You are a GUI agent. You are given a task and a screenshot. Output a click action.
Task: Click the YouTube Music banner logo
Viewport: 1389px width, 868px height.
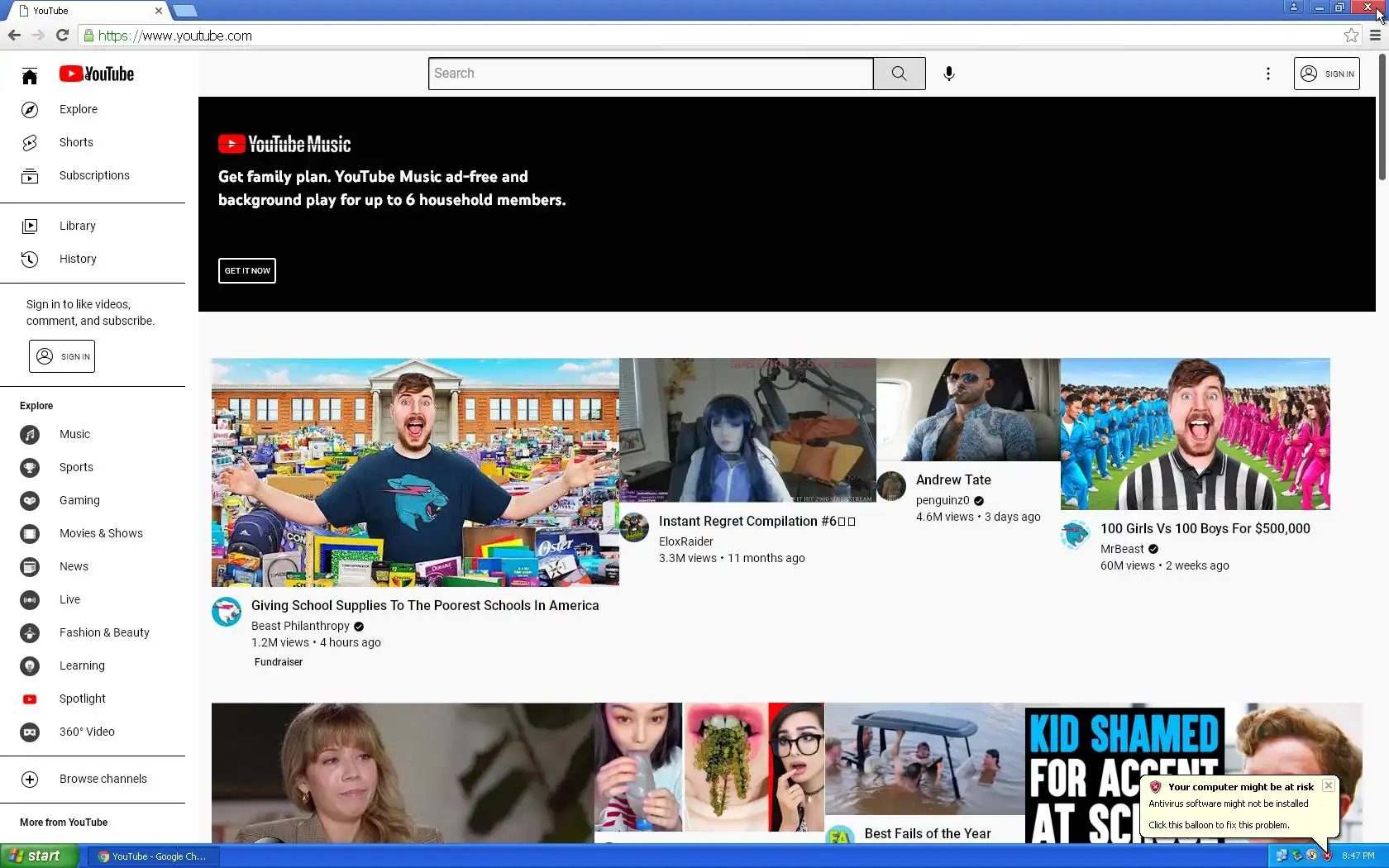point(284,144)
